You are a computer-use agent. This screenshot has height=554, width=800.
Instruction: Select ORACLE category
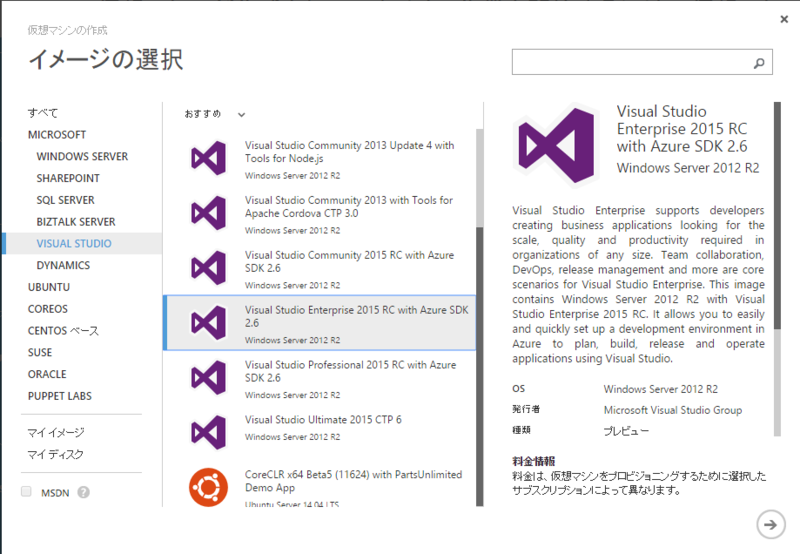click(x=47, y=374)
